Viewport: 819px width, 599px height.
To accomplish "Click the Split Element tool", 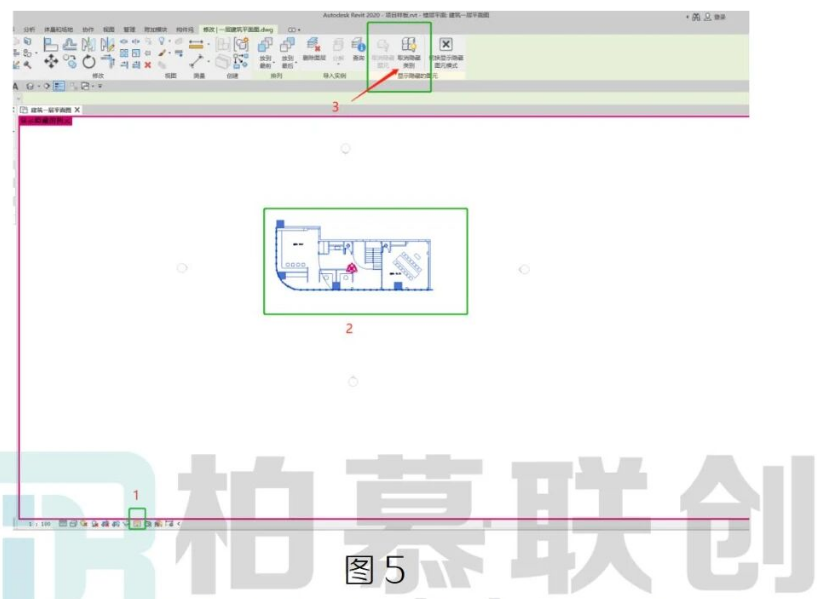I will (x=124, y=42).
